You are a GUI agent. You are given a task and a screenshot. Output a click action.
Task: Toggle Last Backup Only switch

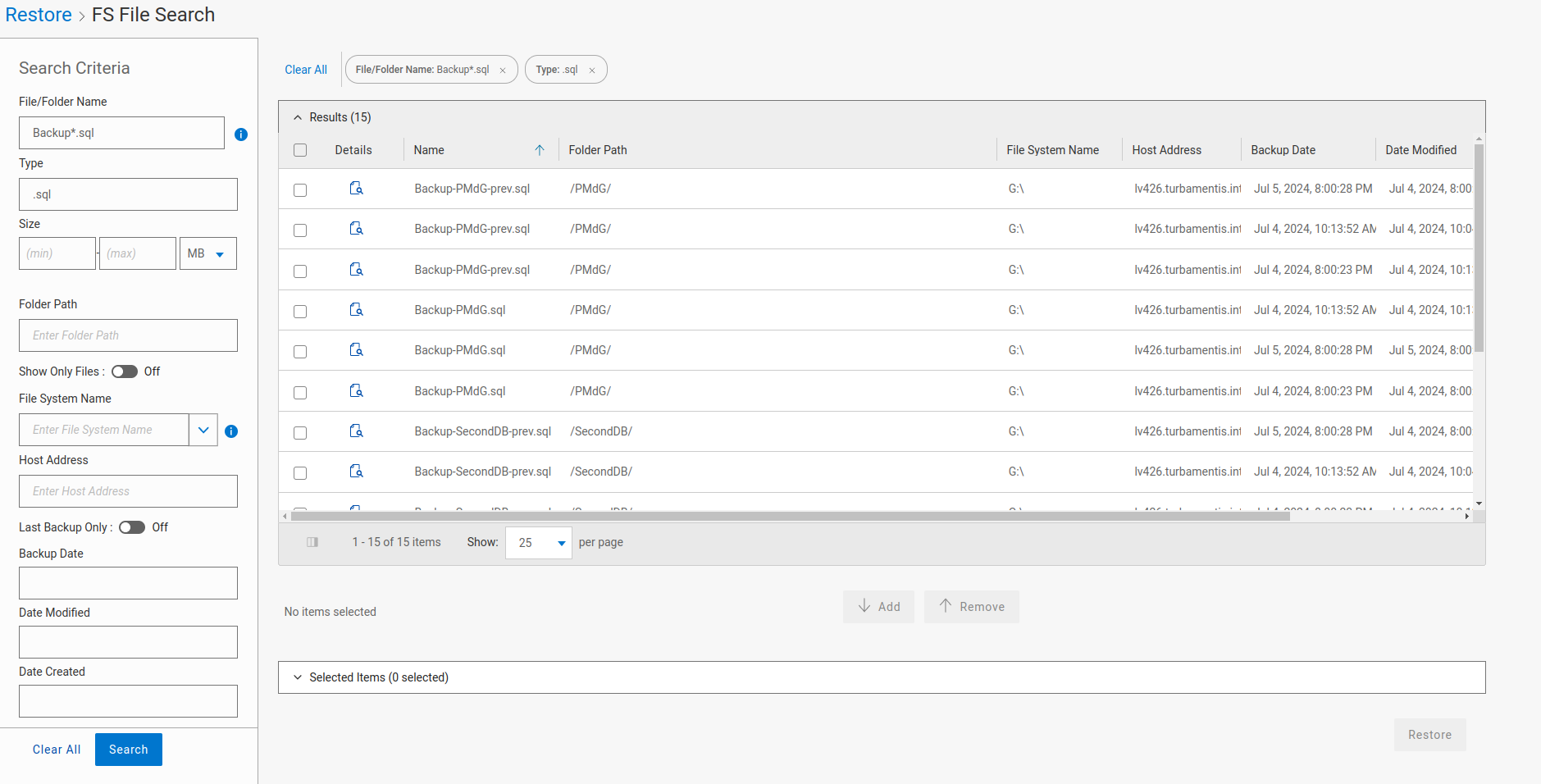coord(132,527)
